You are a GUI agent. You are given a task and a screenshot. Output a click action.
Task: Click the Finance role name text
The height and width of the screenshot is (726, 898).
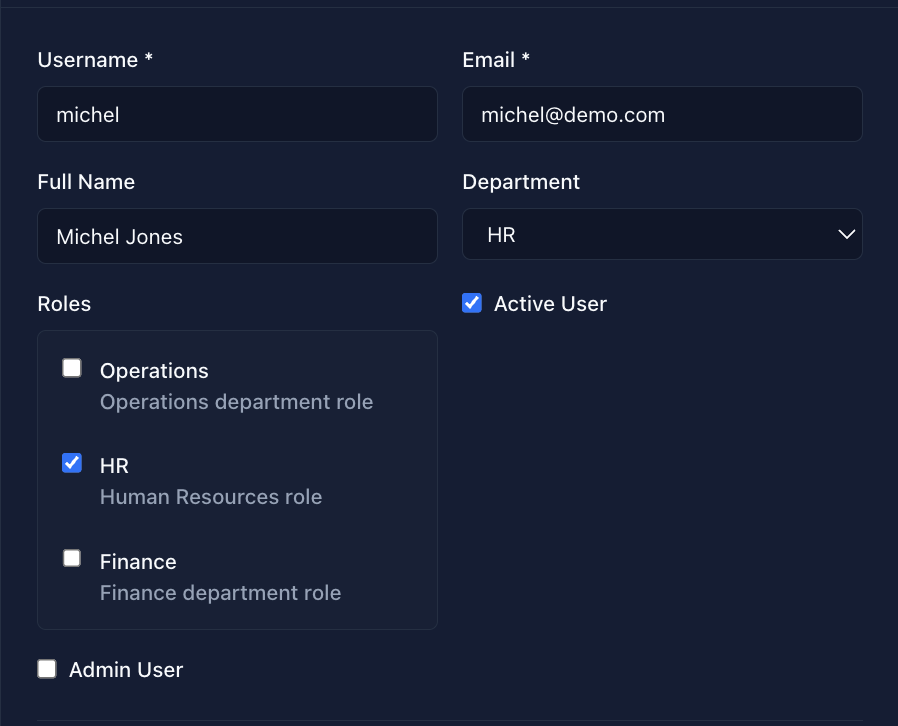(137, 561)
